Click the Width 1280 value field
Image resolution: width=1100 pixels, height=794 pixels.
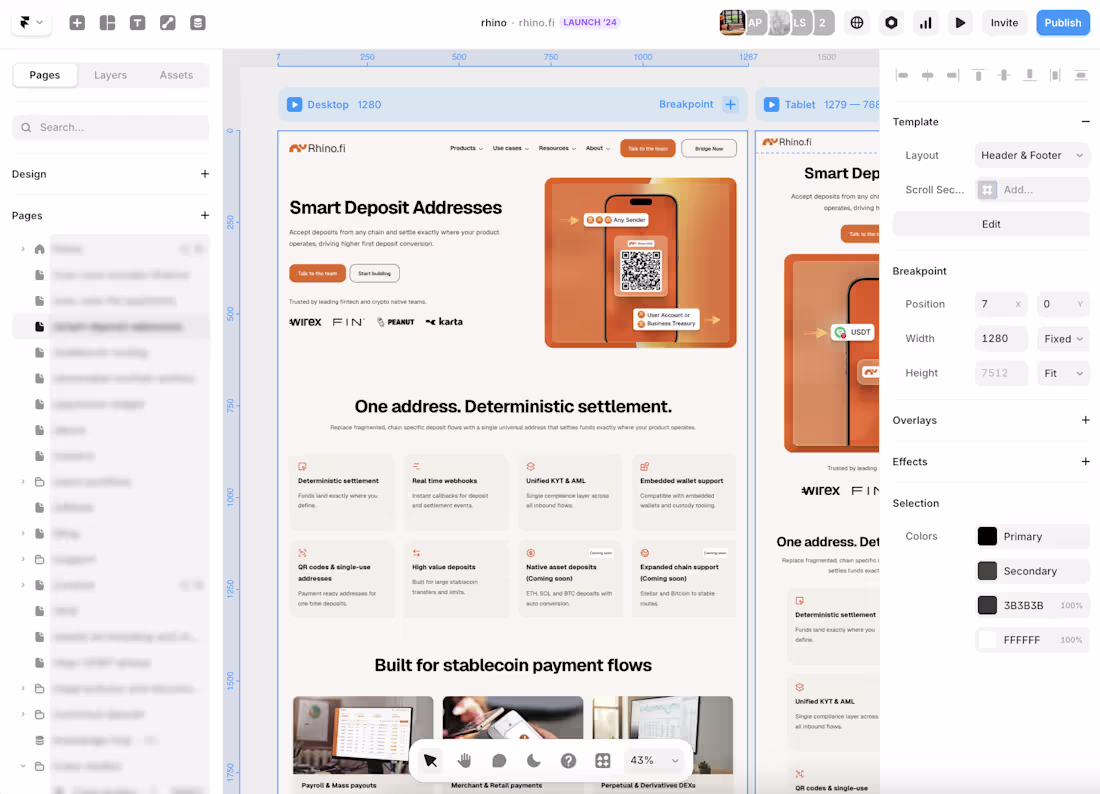(x=1001, y=339)
